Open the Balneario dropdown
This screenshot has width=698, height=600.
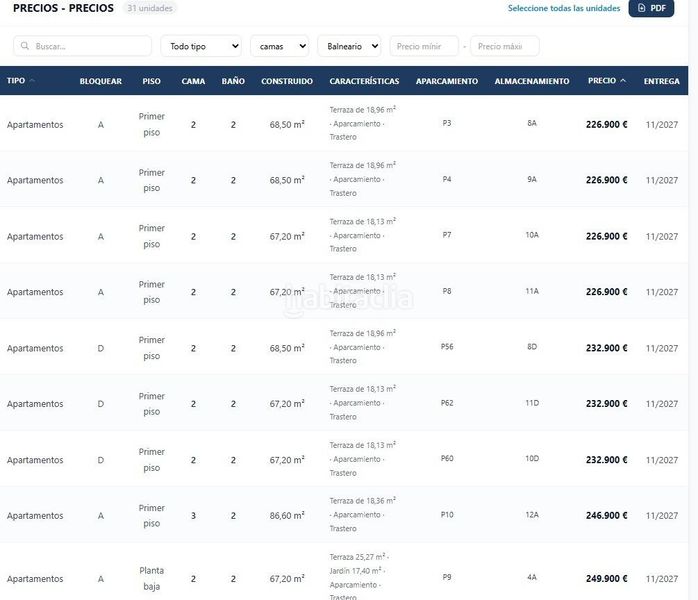click(349, 46)
